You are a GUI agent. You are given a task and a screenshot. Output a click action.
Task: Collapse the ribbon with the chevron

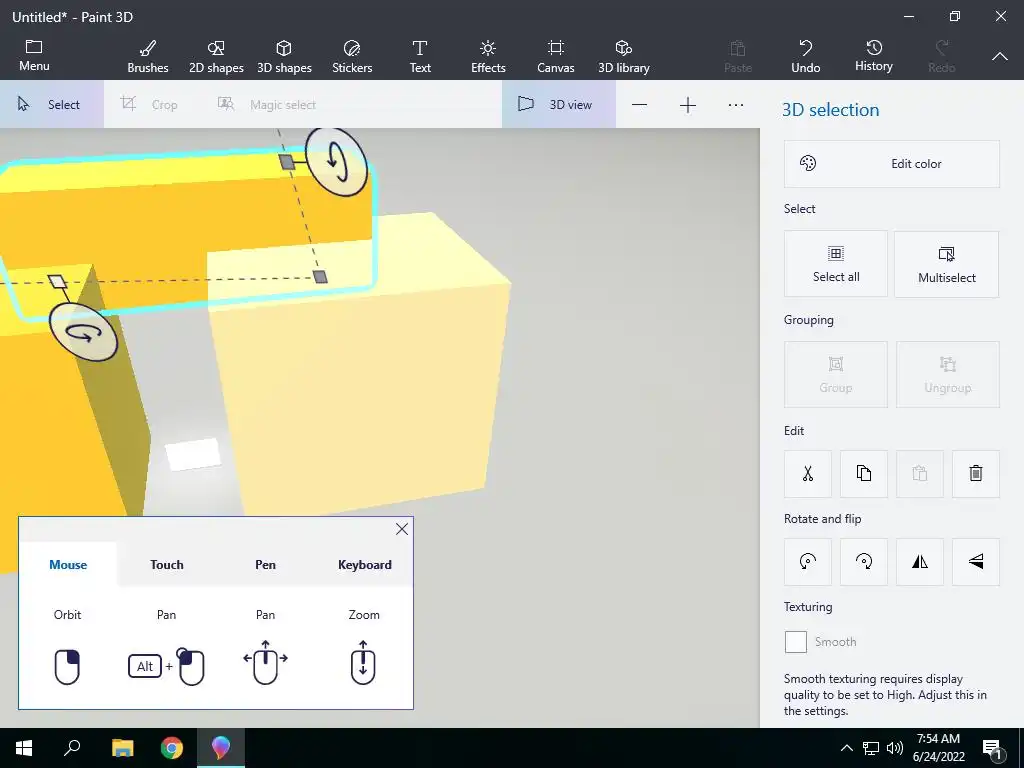(1000, 57)
